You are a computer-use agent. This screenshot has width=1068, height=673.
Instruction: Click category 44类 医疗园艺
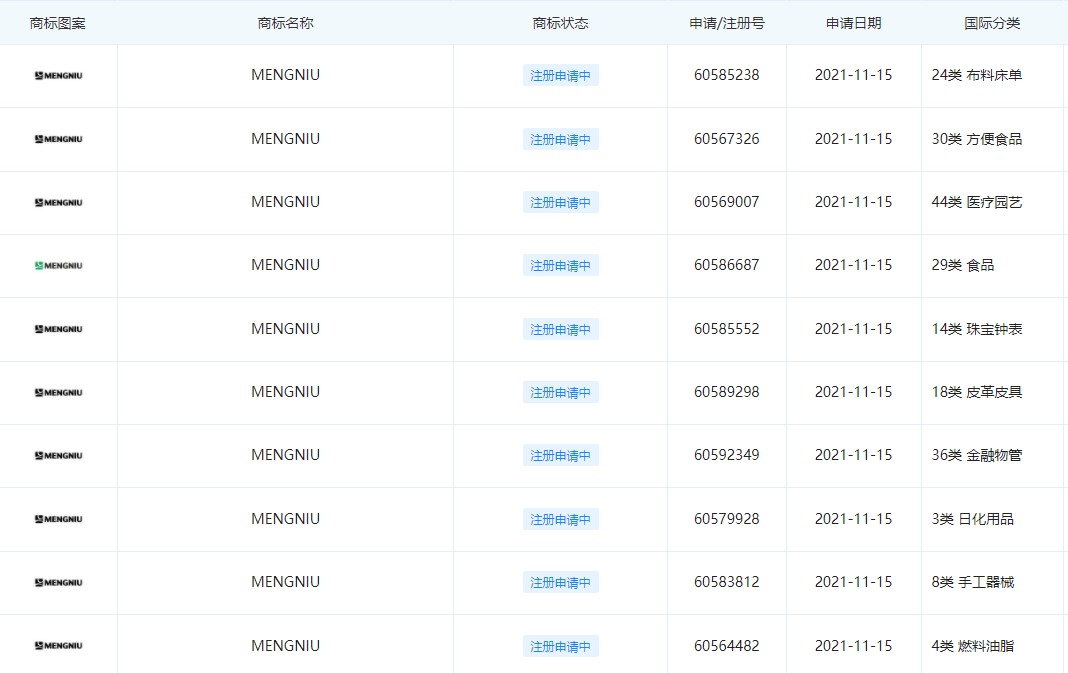977,202
